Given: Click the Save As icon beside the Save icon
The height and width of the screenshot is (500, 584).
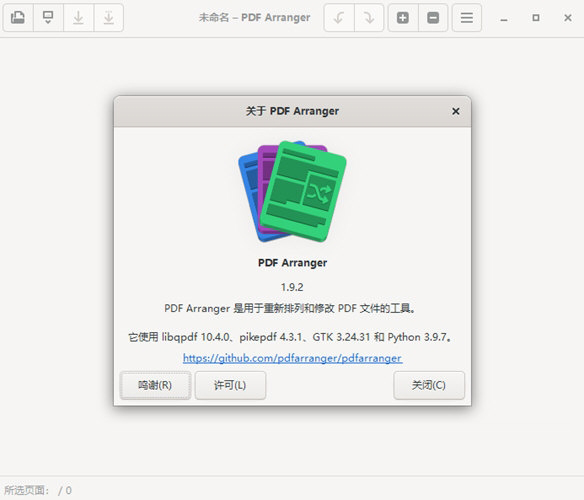Looking at the screenshot, I should (x=108, y=18).
